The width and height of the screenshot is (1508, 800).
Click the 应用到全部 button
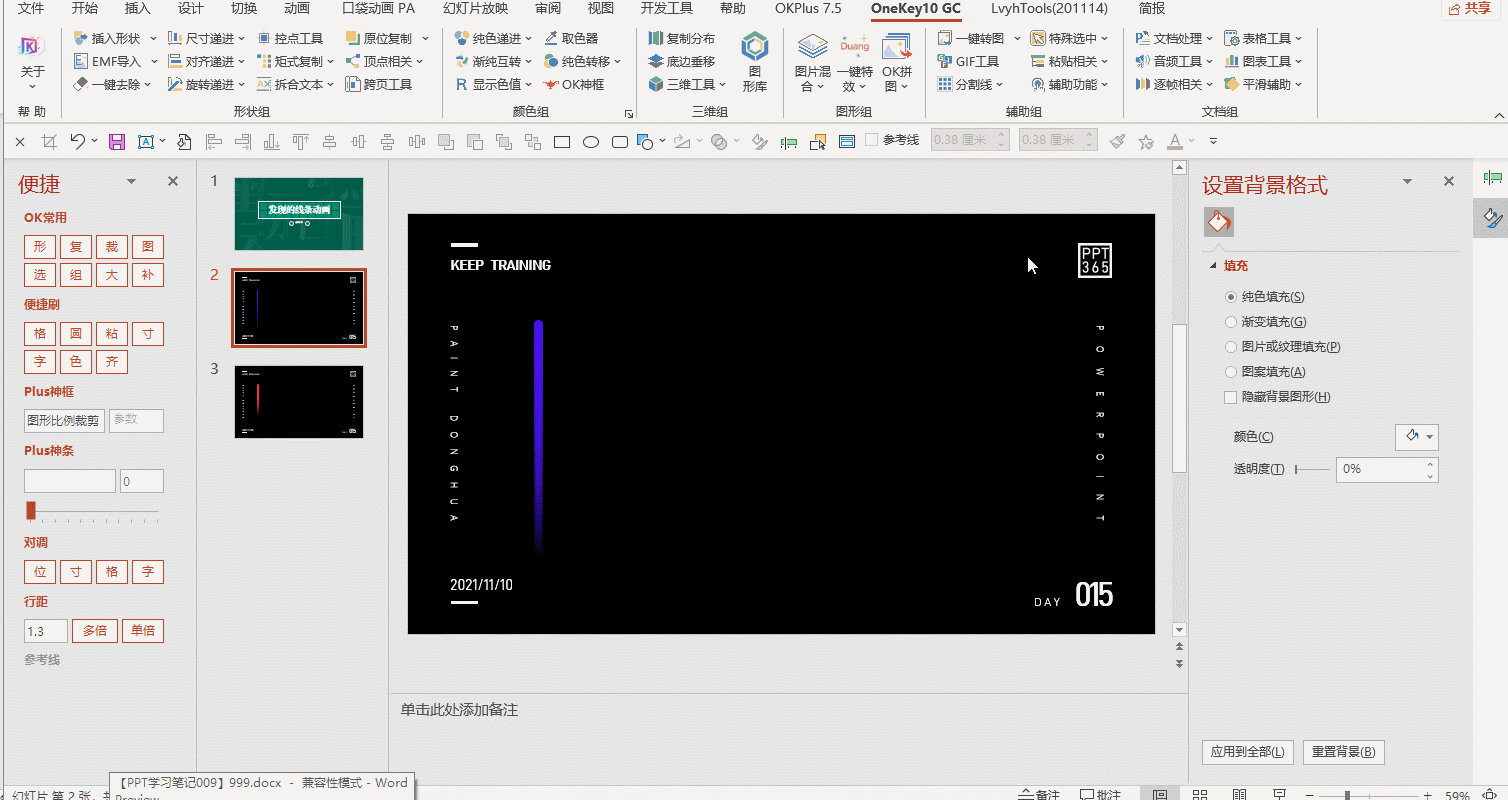tap(1248, 752)
